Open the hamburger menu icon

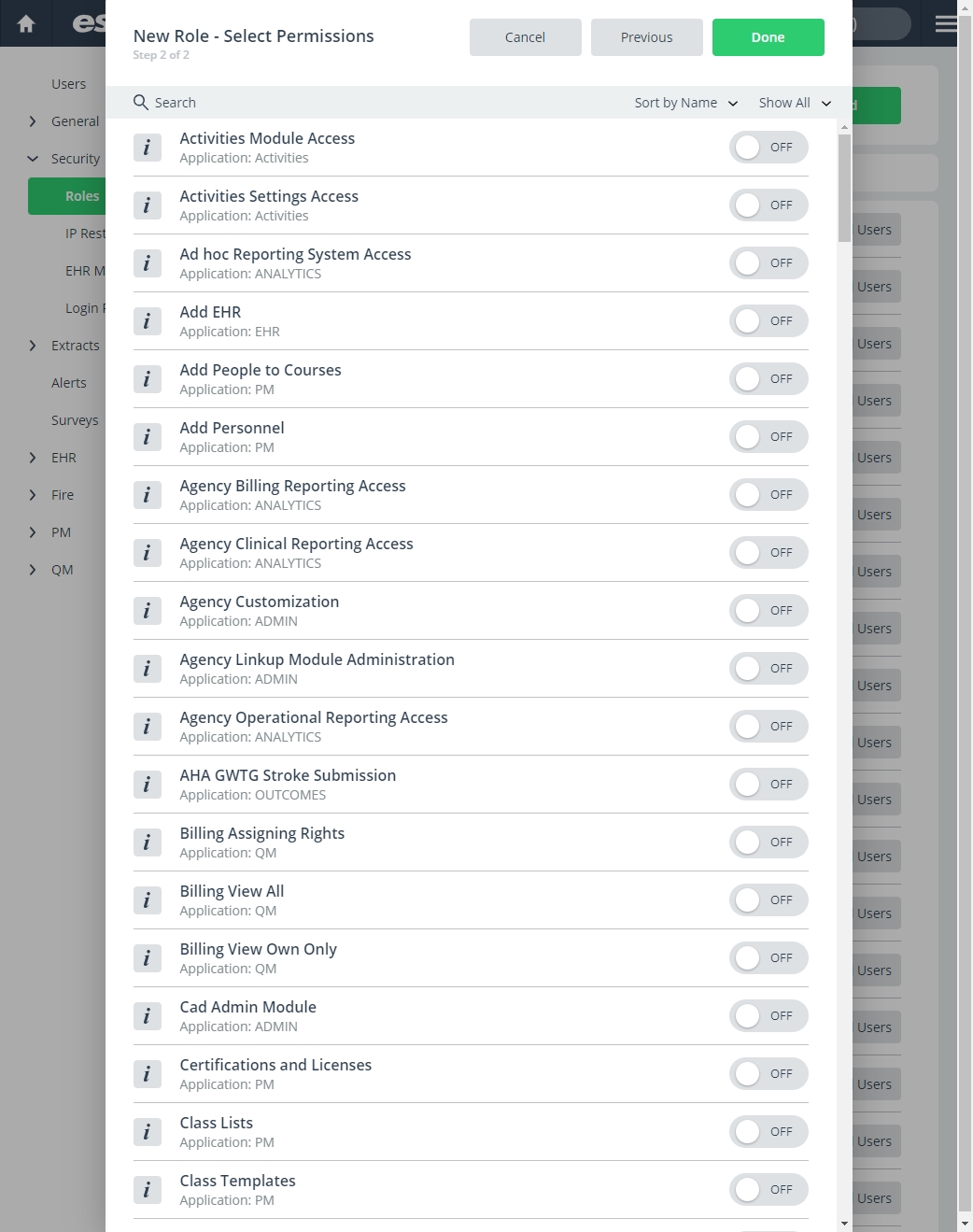(x=946, y=23)
